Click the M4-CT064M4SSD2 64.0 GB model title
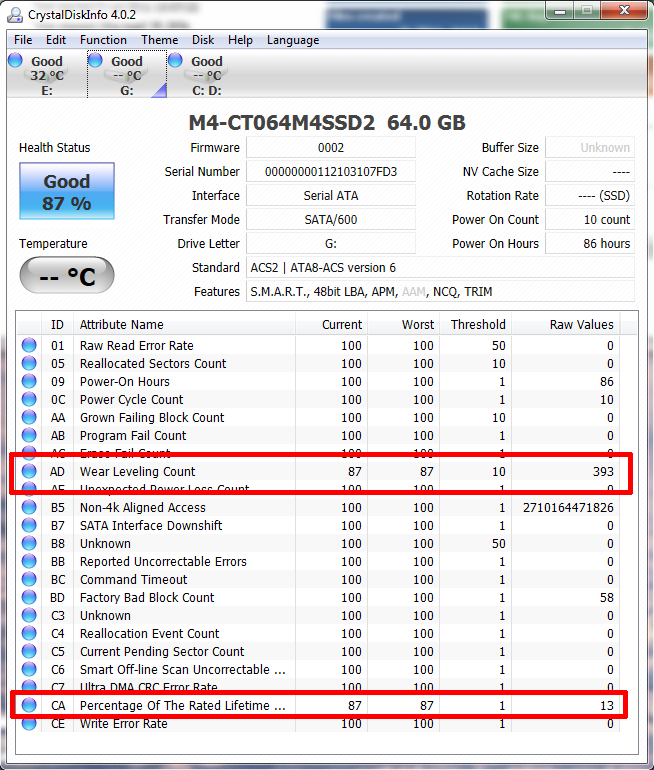Screen dimensions: 654x770 [x=327, y=123]
